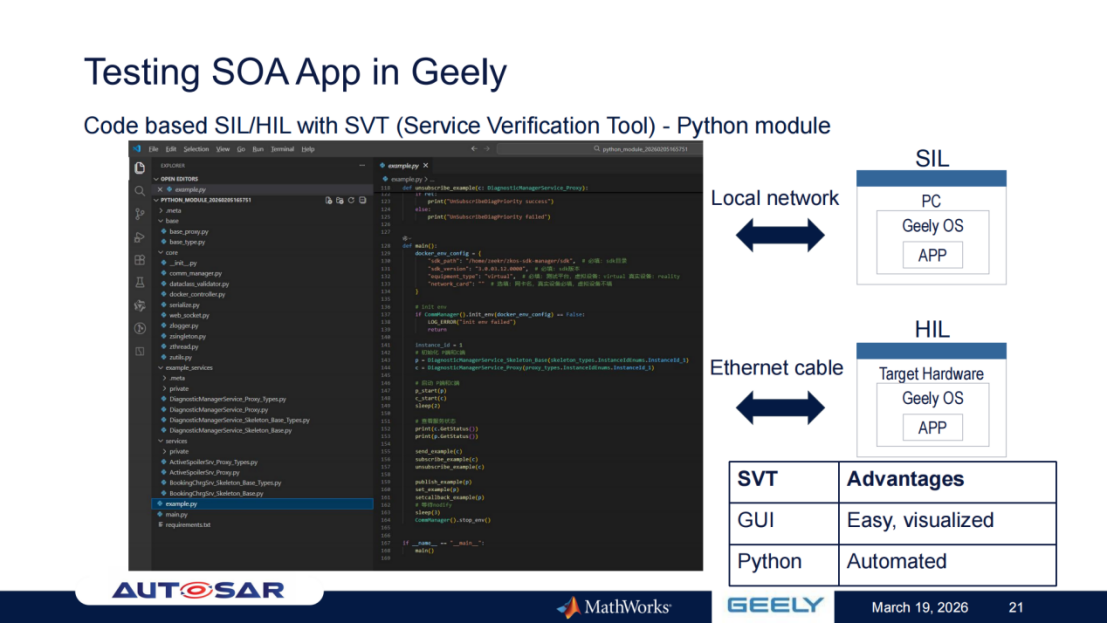Image resolution: width=1107 pixels, height=623 pixels.
Task: Refresh the explorer file tree
Action: tap(352, 200)
